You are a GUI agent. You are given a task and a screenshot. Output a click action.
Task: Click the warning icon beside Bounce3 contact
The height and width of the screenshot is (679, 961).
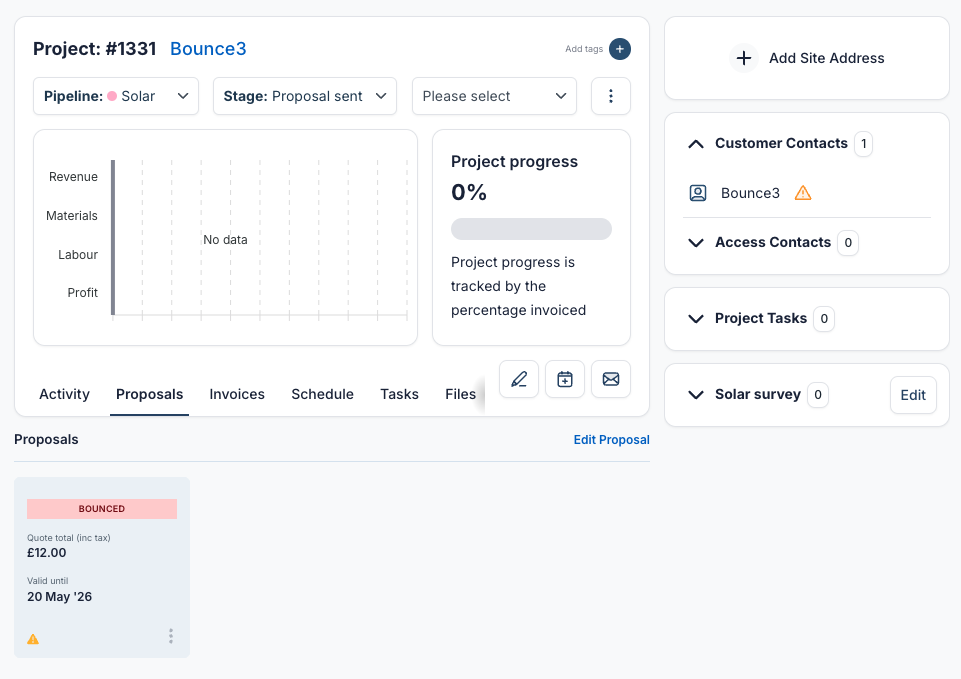(x=802, y=193)
